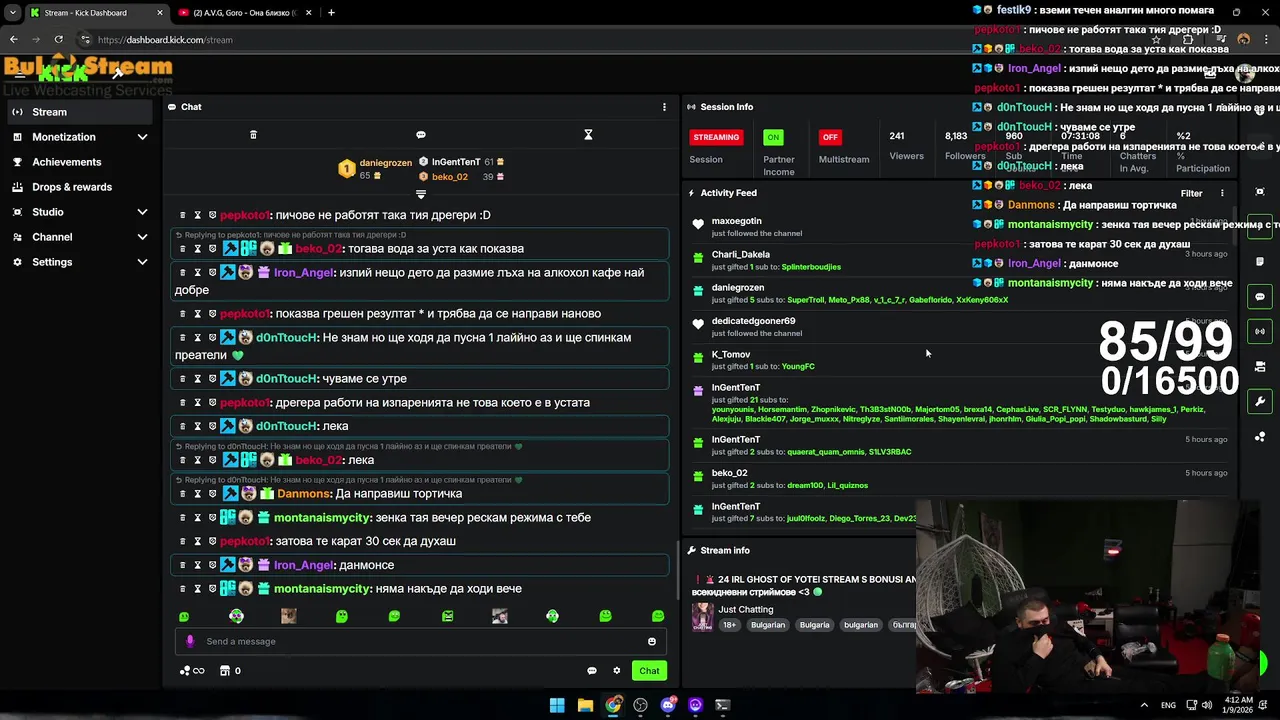
Task: Click YoungFC recipient name
Action: 798,367
